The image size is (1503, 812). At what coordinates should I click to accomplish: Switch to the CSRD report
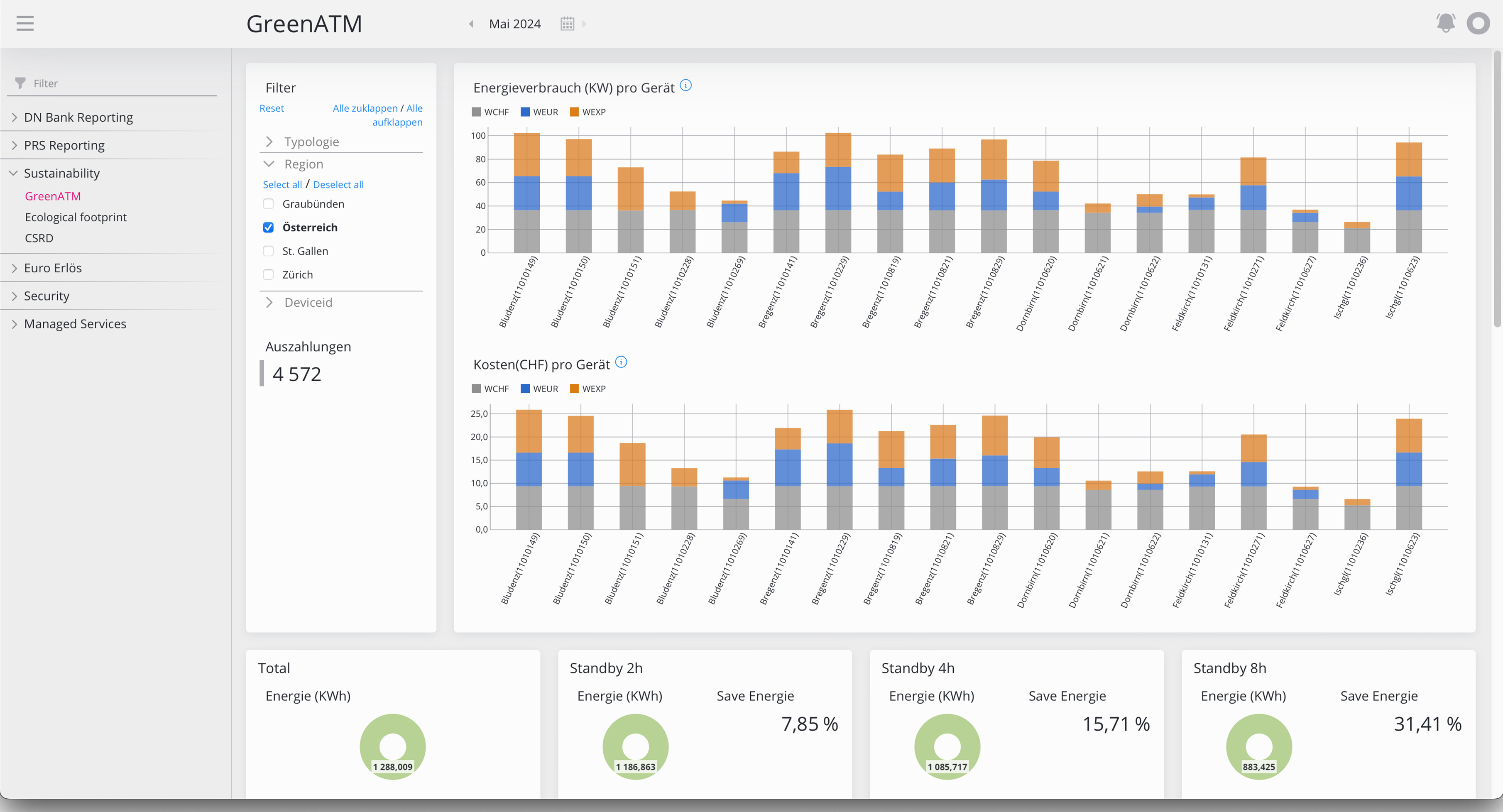(x=39, y=238)
